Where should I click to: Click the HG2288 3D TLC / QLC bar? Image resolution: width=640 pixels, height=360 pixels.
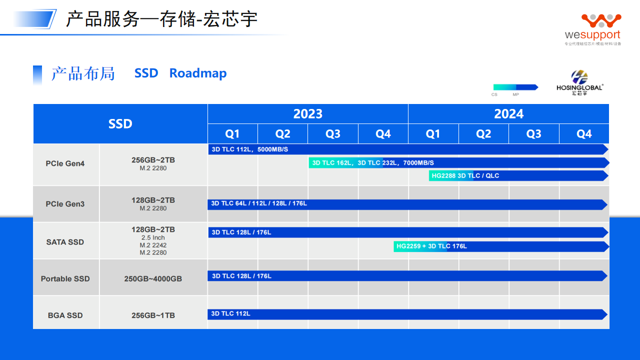518,176
